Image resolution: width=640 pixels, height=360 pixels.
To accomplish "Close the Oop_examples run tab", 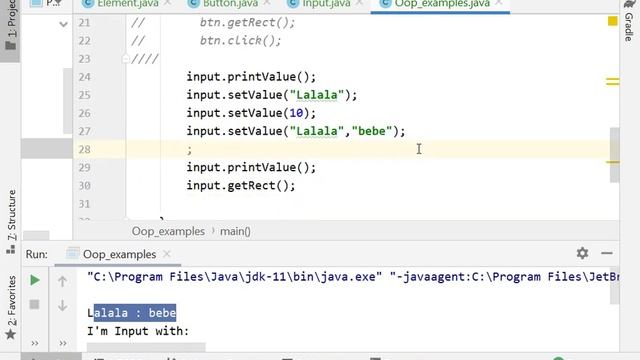I will tap(167, 254).
